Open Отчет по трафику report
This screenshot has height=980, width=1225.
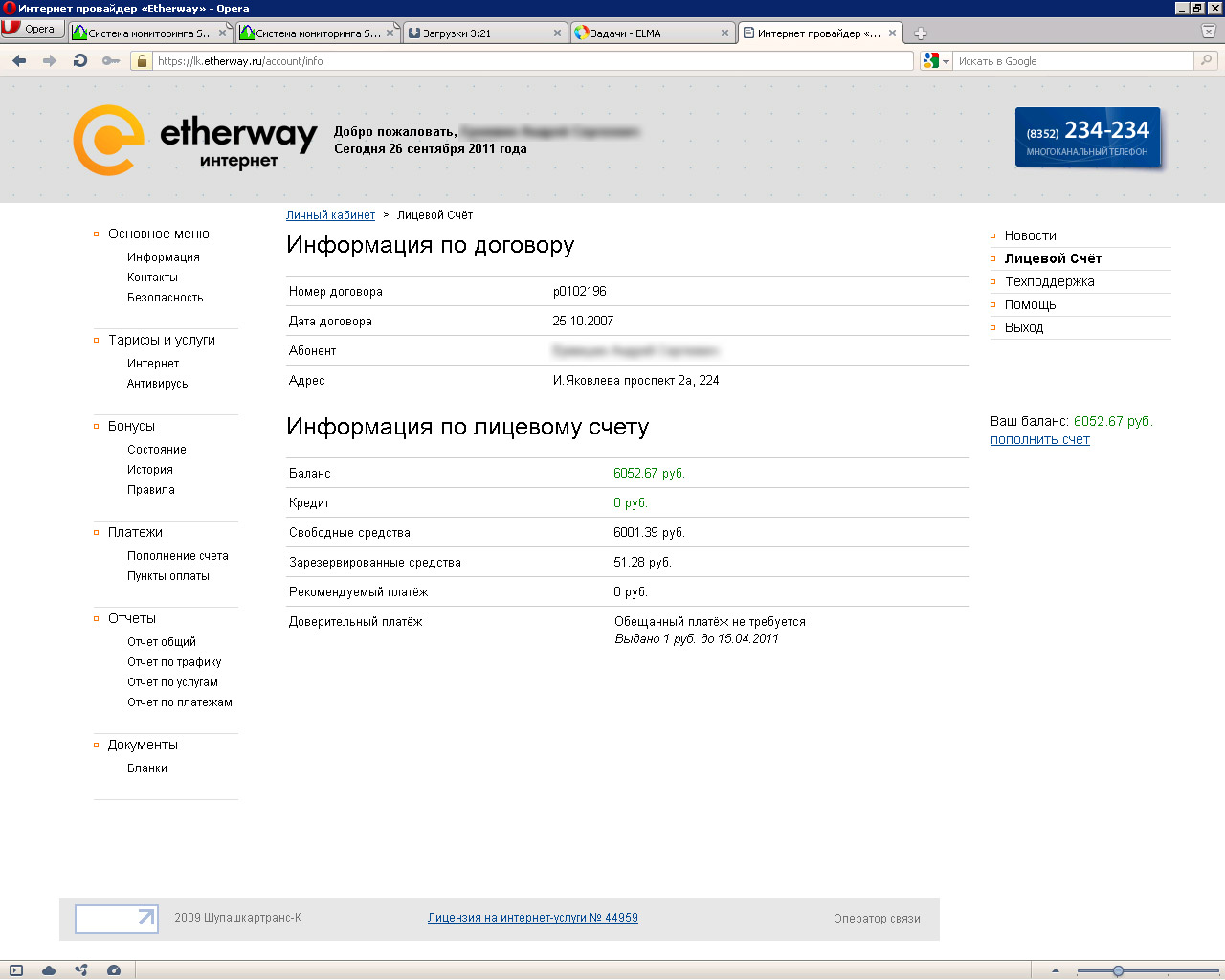174,662
